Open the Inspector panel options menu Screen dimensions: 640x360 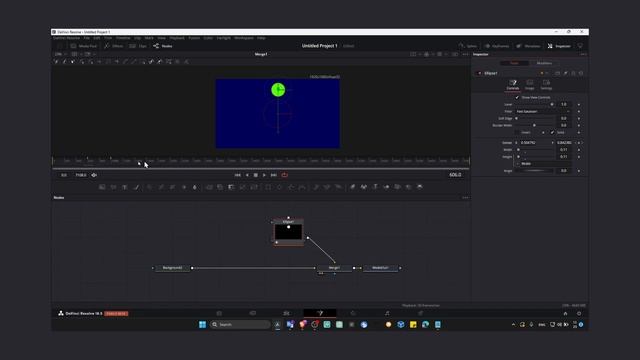(x=583, y=54)
